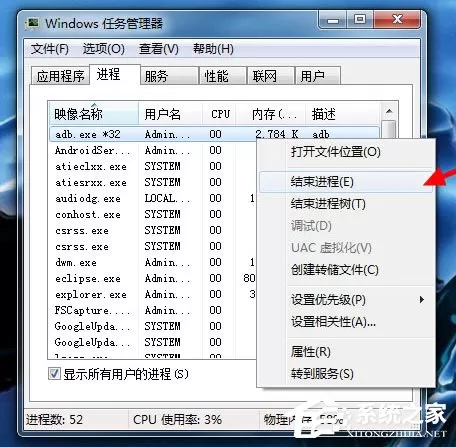Close the Task Manager window

pos(397,20)
